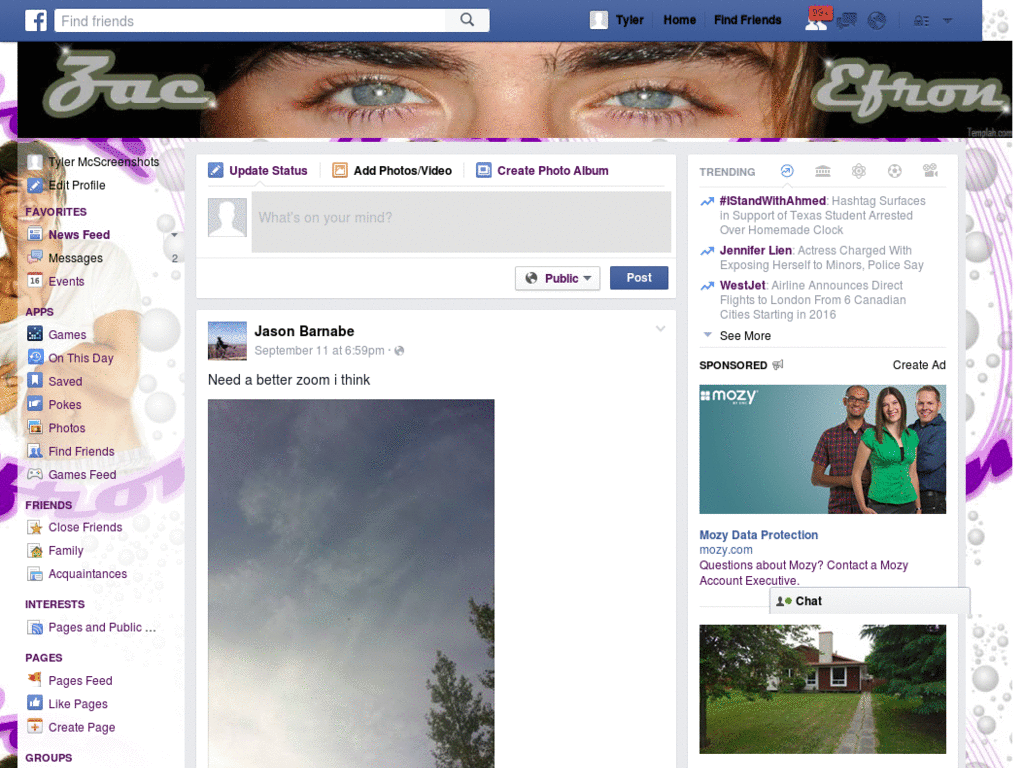This screenshot has height=768, width=1024.
Task: Click the Create Ad link
Action: 919,365
